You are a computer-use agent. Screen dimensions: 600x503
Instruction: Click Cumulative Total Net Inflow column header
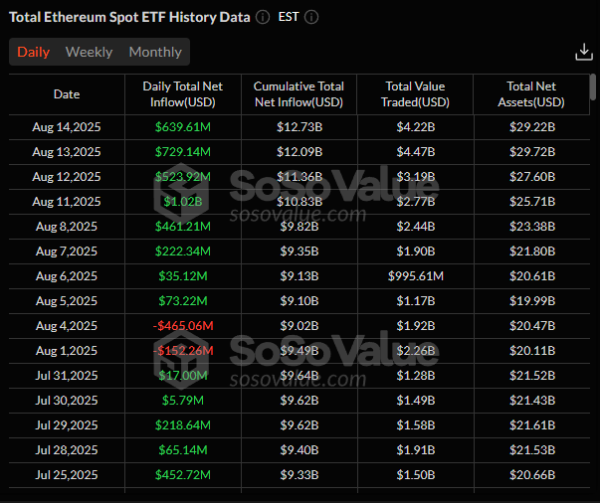[299, 94]
